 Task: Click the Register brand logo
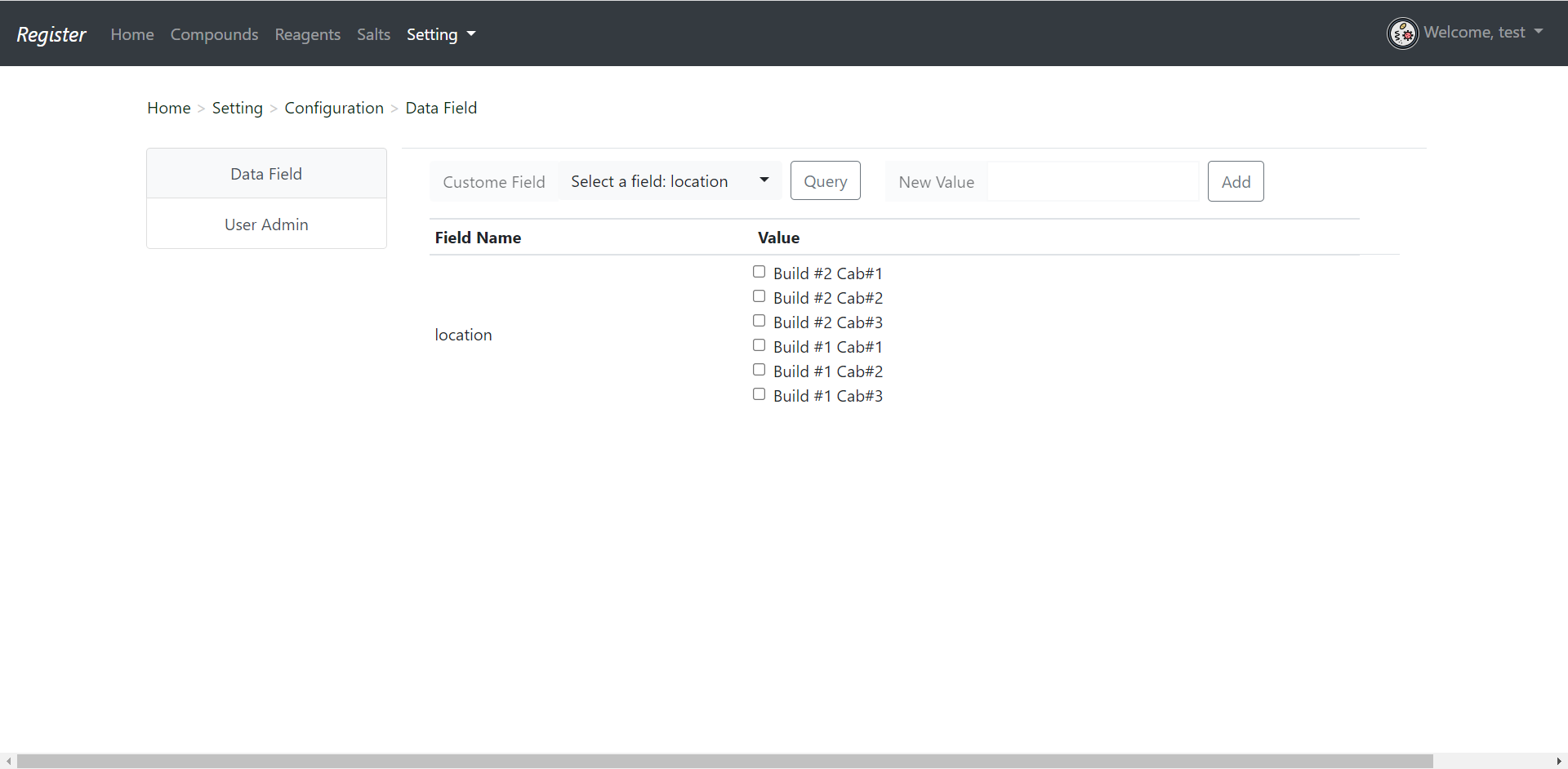pyautogui.click(x=51, y=34)
